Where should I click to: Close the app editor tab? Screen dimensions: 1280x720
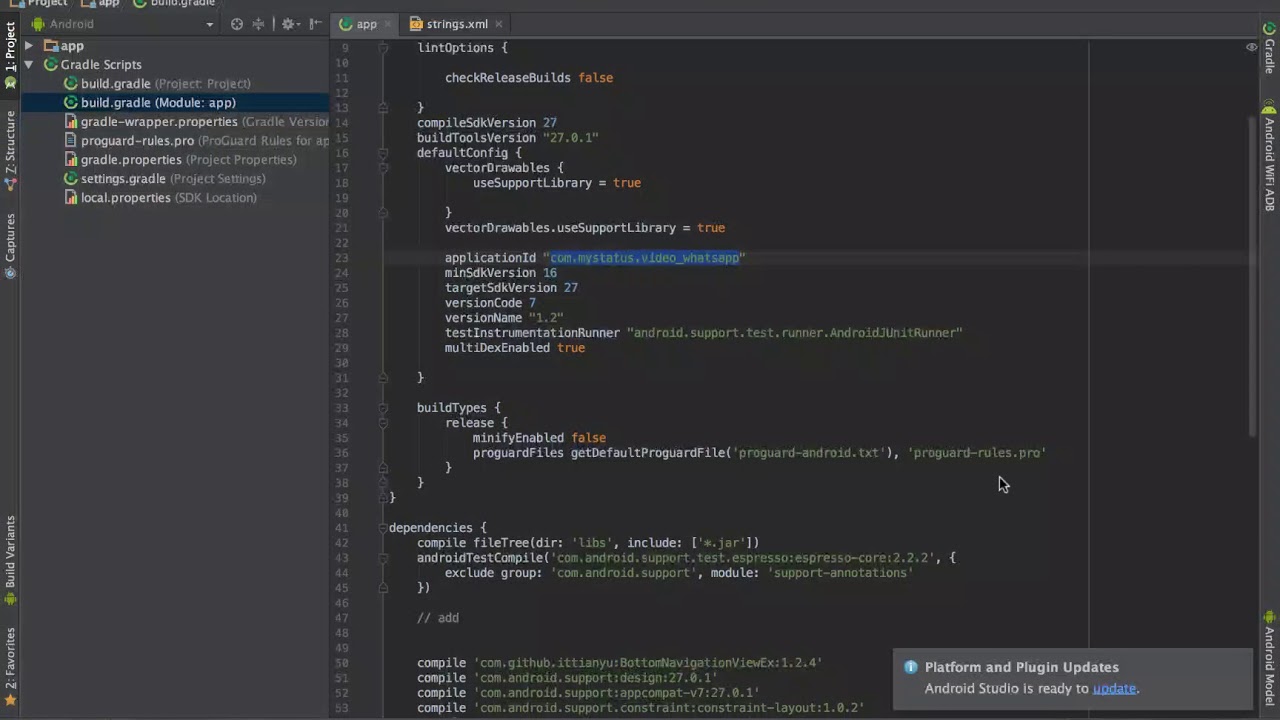[x=388, y=24]
